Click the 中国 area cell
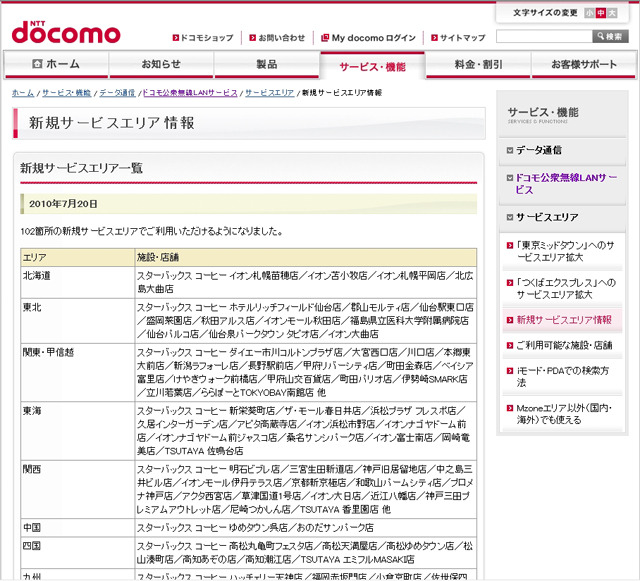 tap(78, 528)
